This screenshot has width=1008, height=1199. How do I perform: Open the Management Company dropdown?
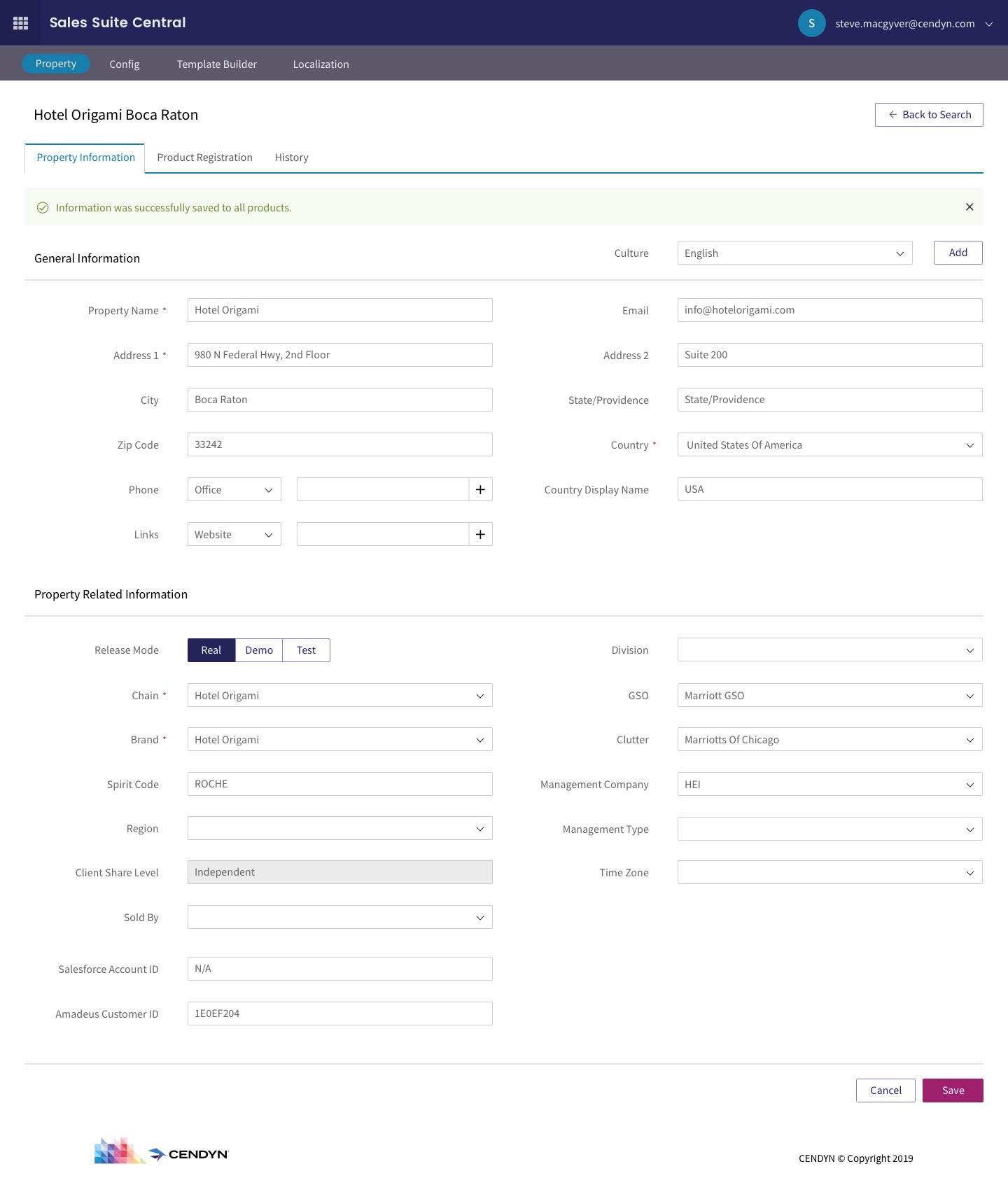click(829, 785)
